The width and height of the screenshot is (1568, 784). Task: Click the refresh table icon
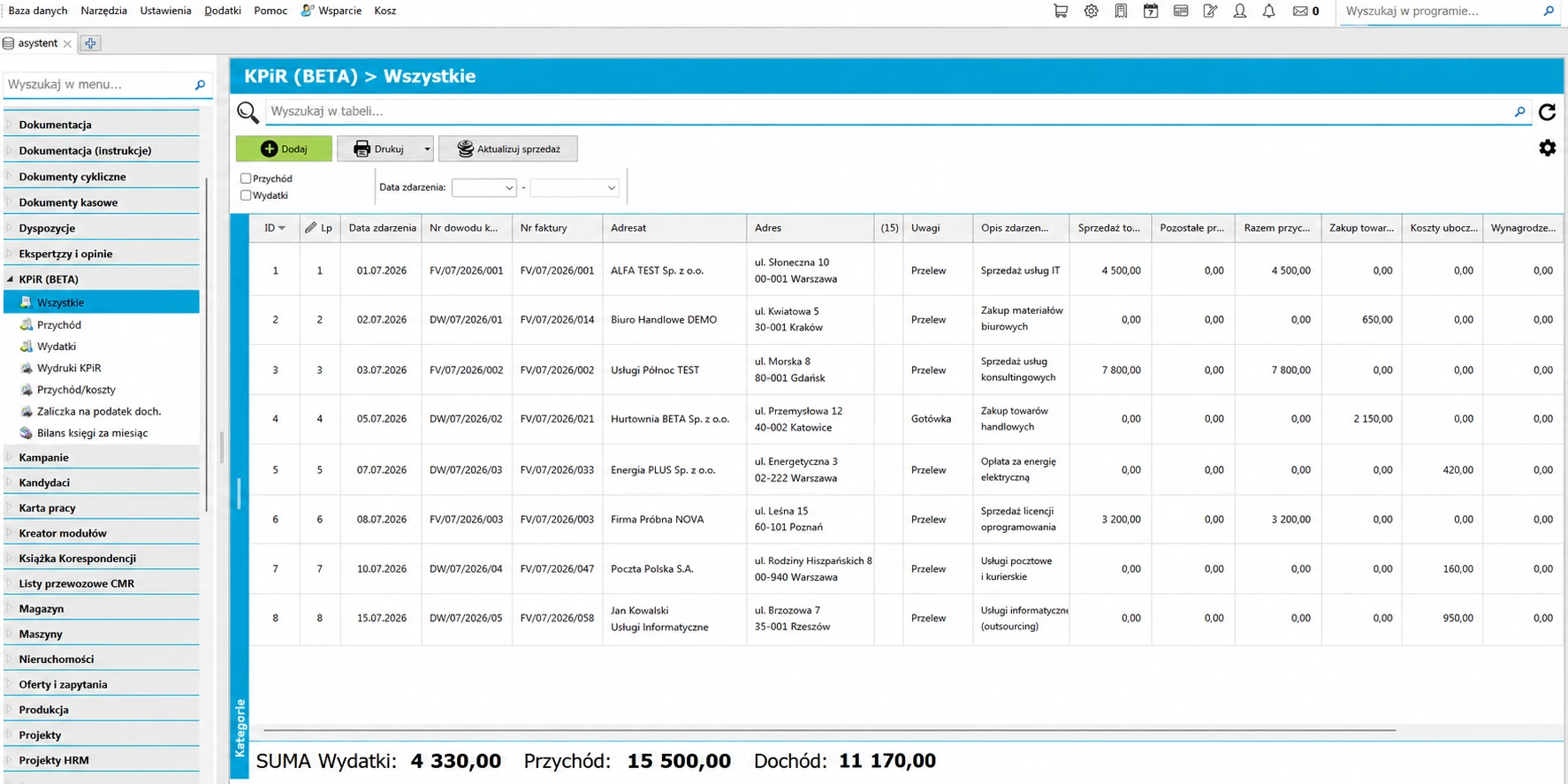(1547, 112)
